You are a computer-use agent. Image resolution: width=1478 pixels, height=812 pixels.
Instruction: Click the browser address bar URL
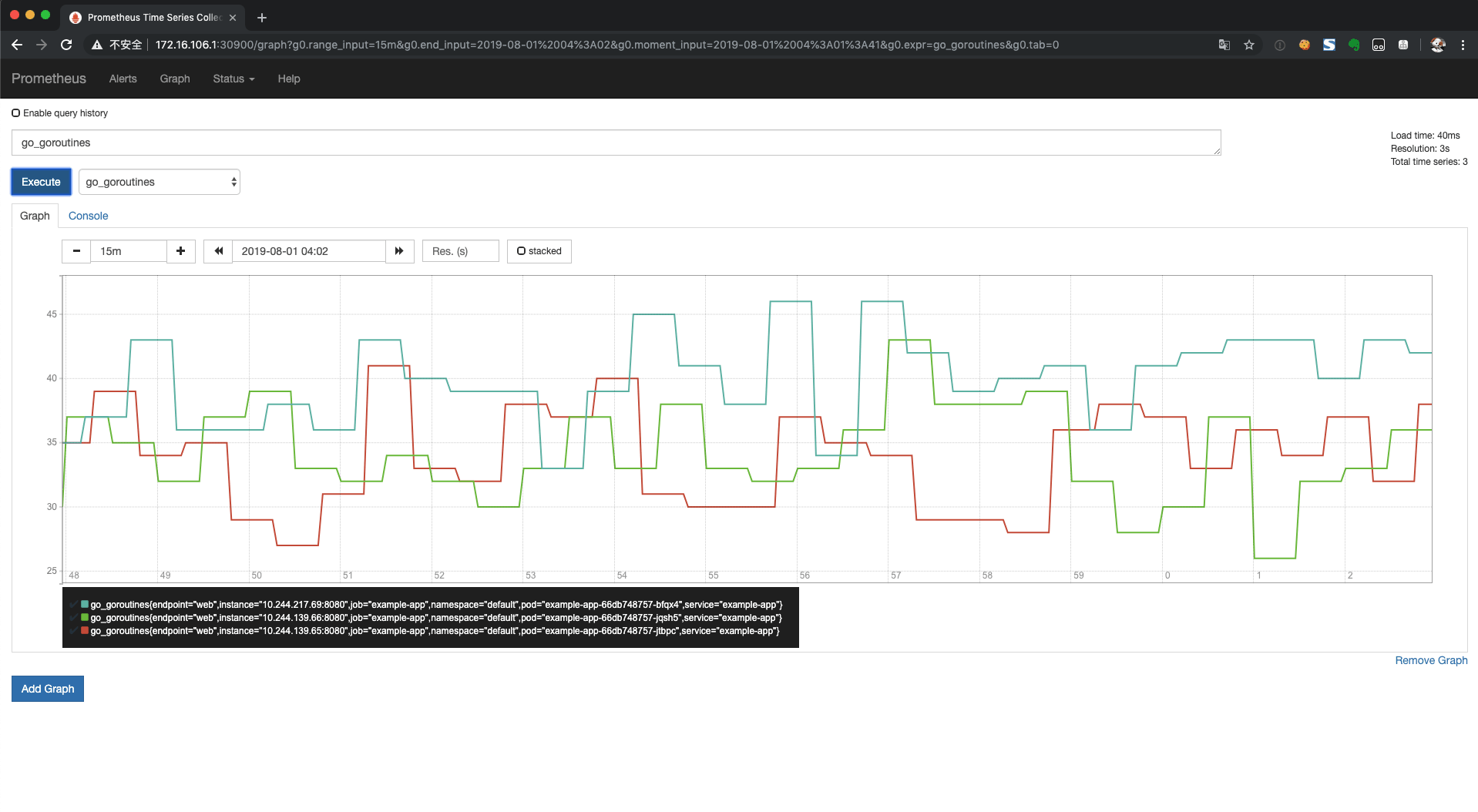607,45
